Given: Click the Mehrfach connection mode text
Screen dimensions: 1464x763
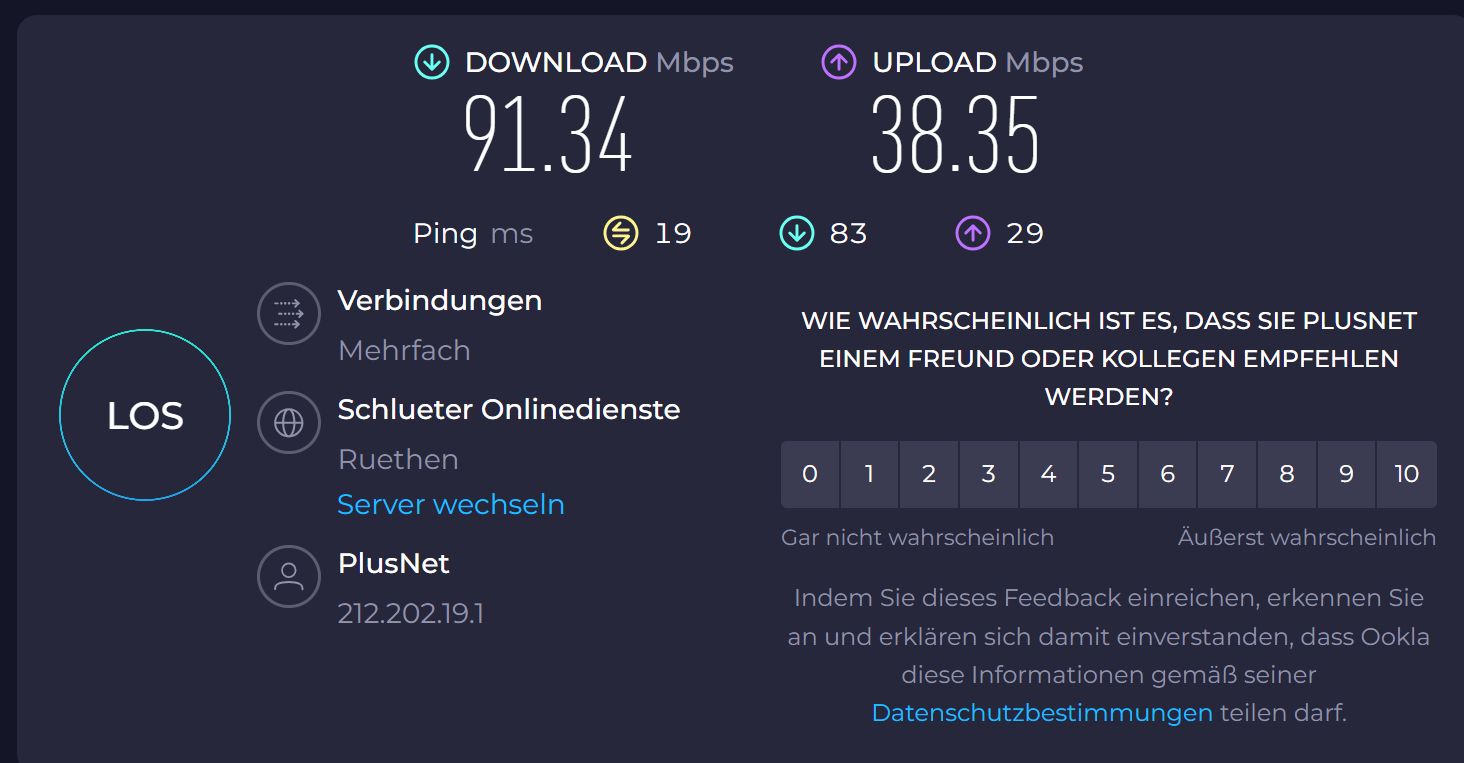Looking at the screenshot, I should [x=404, y=350].
